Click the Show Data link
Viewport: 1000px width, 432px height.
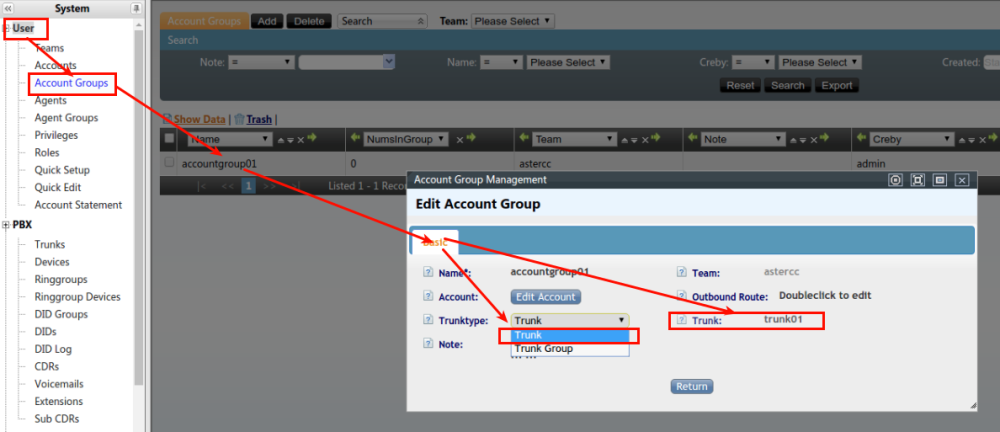[200, 118]
